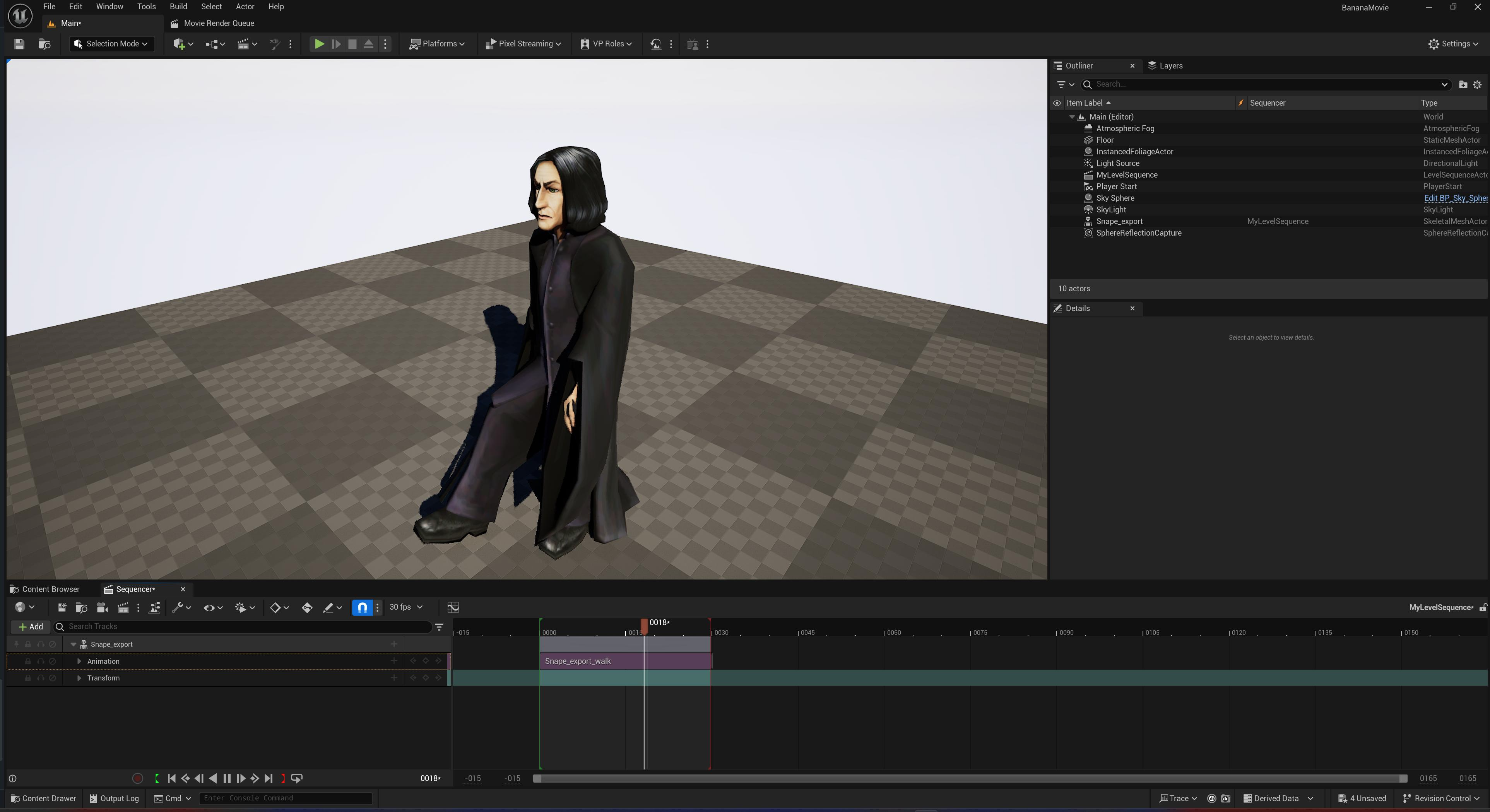
Task: Click the Sequencer horizontal range scrollbar
Action: [970, 778]
